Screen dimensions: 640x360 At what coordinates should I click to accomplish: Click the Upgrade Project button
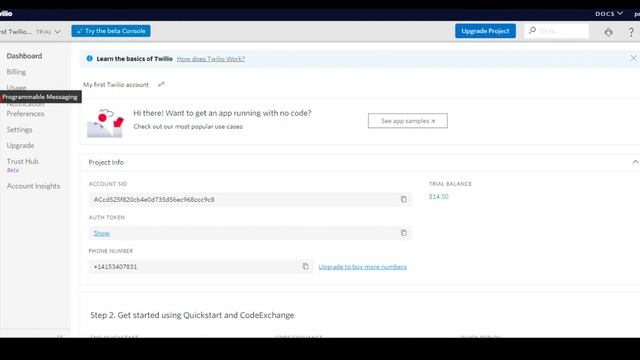485,31
